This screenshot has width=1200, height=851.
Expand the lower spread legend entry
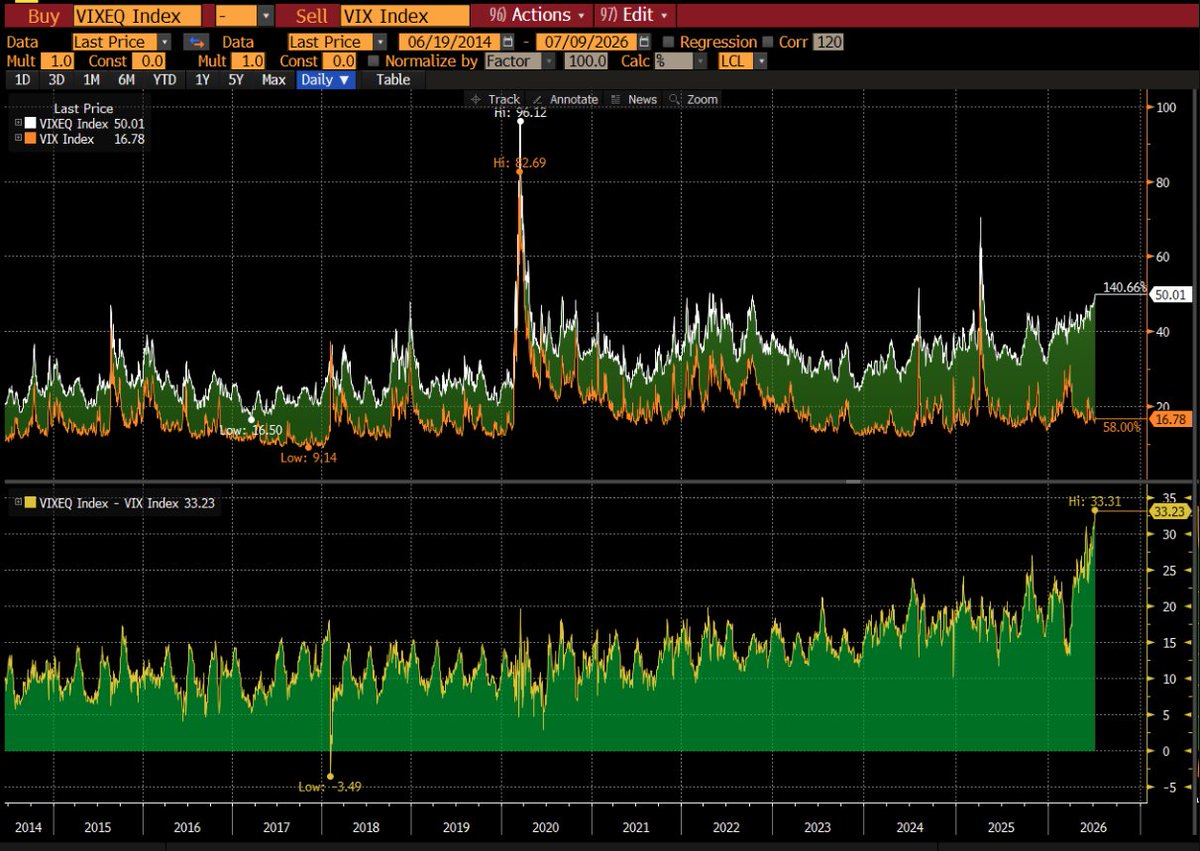coord(18,504)
